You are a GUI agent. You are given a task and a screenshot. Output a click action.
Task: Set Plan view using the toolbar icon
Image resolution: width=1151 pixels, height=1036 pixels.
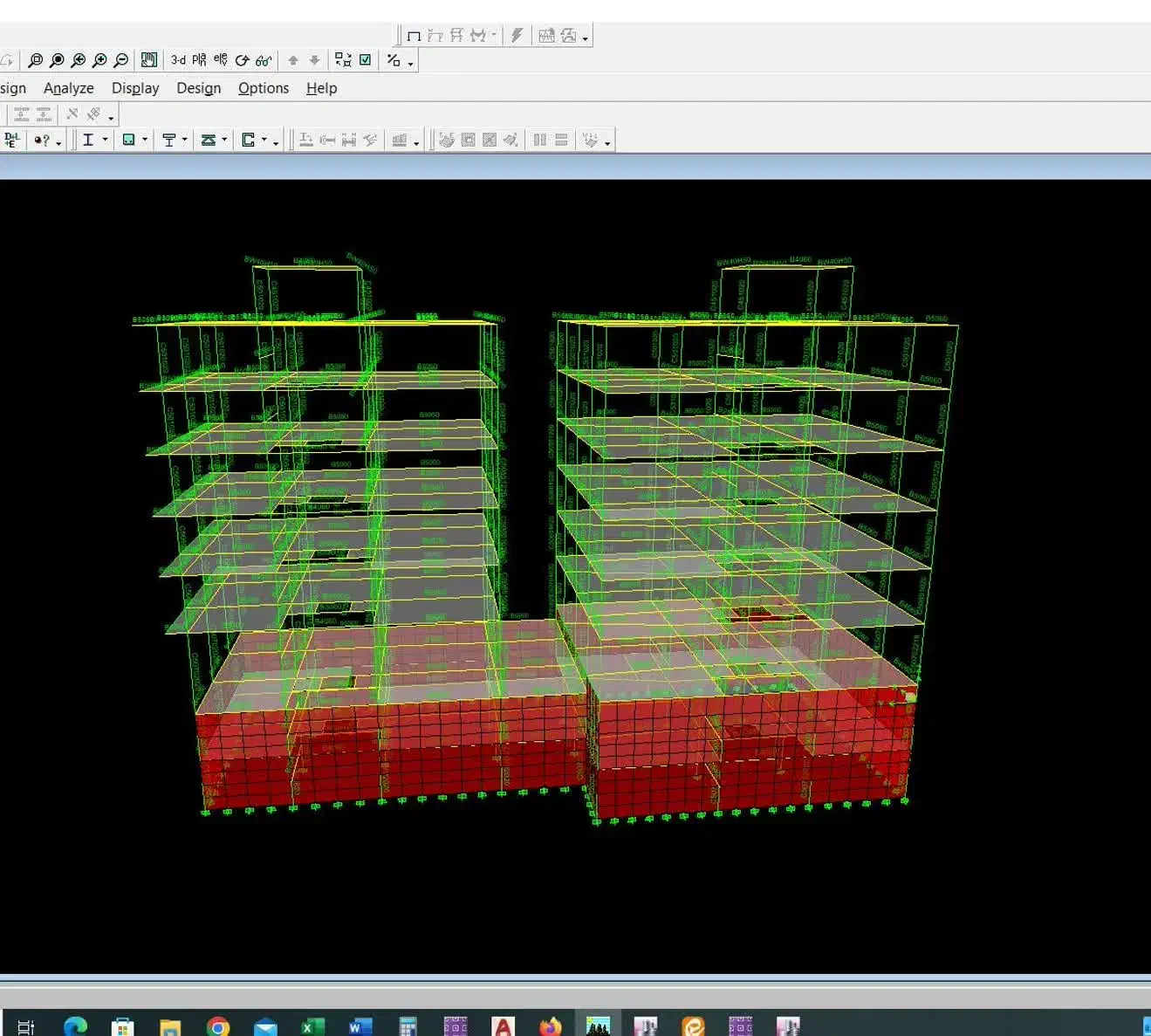(200, 60)
